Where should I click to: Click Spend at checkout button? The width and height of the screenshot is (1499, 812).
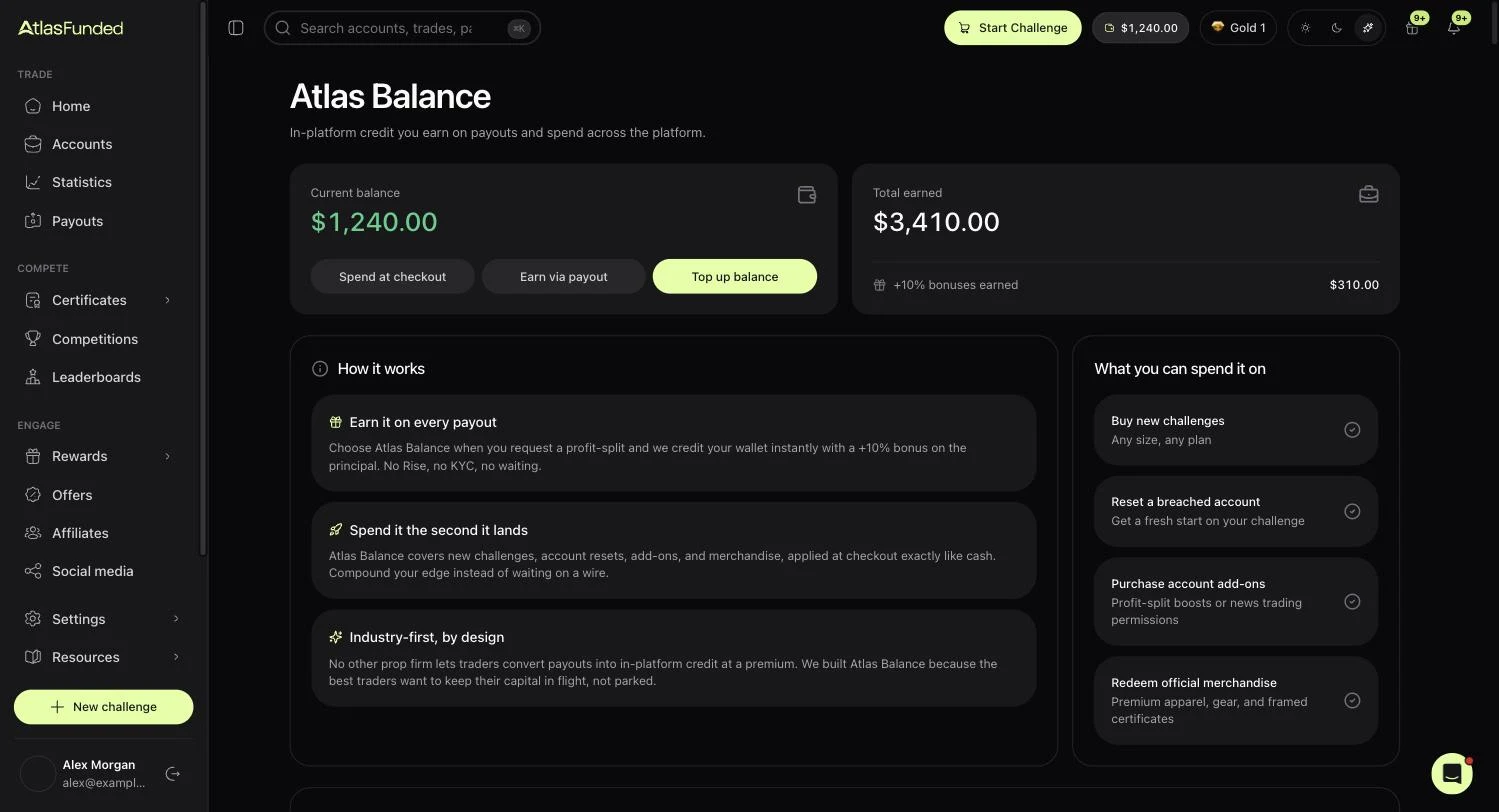[x=392, y=277]
